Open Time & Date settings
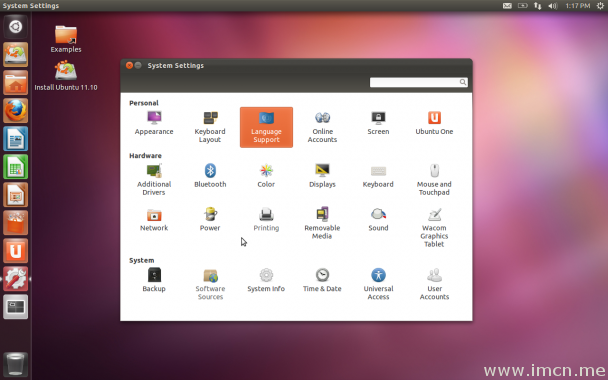 pos(322,280)
